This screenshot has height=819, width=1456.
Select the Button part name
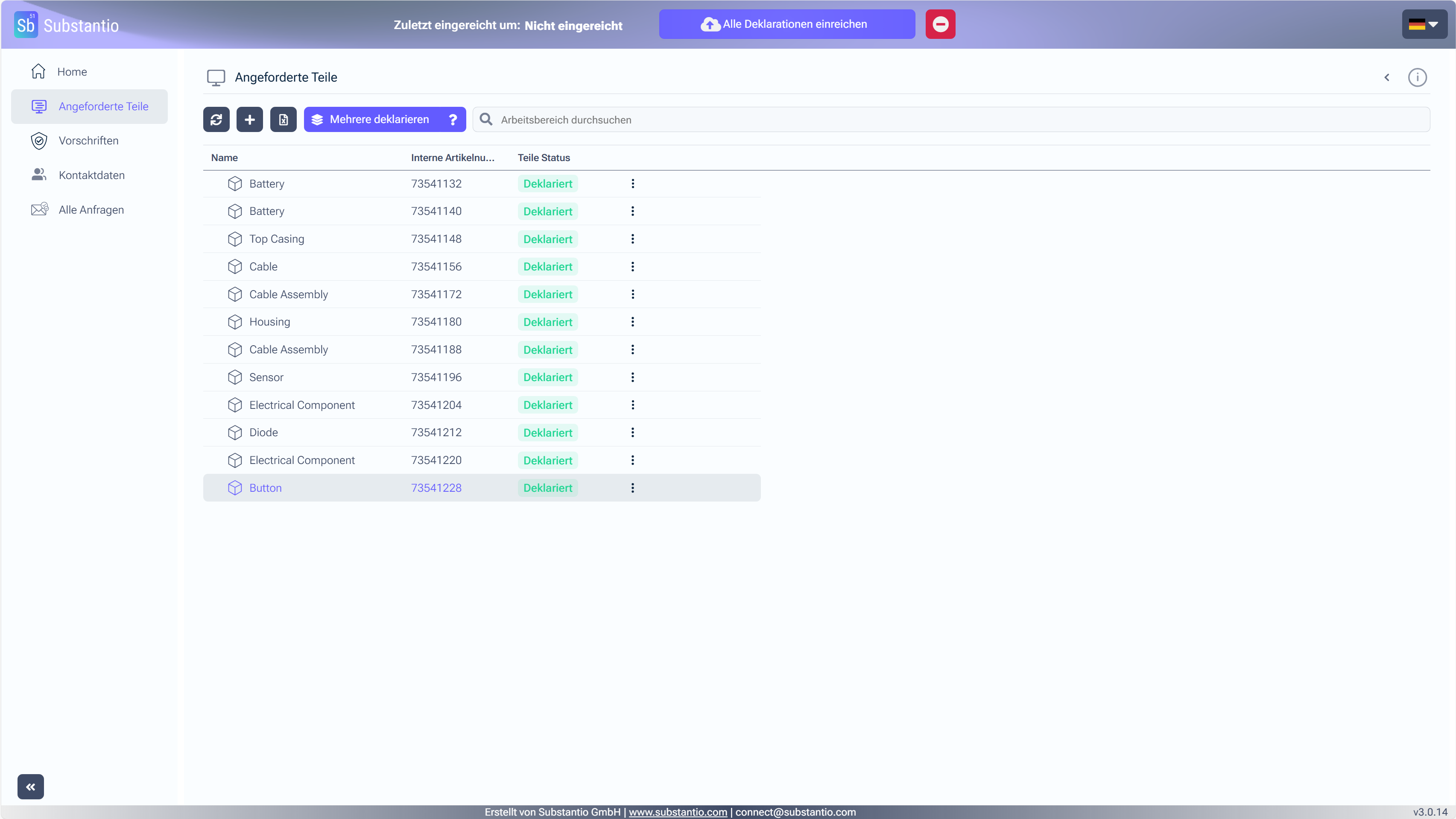[x=265, y=487]
